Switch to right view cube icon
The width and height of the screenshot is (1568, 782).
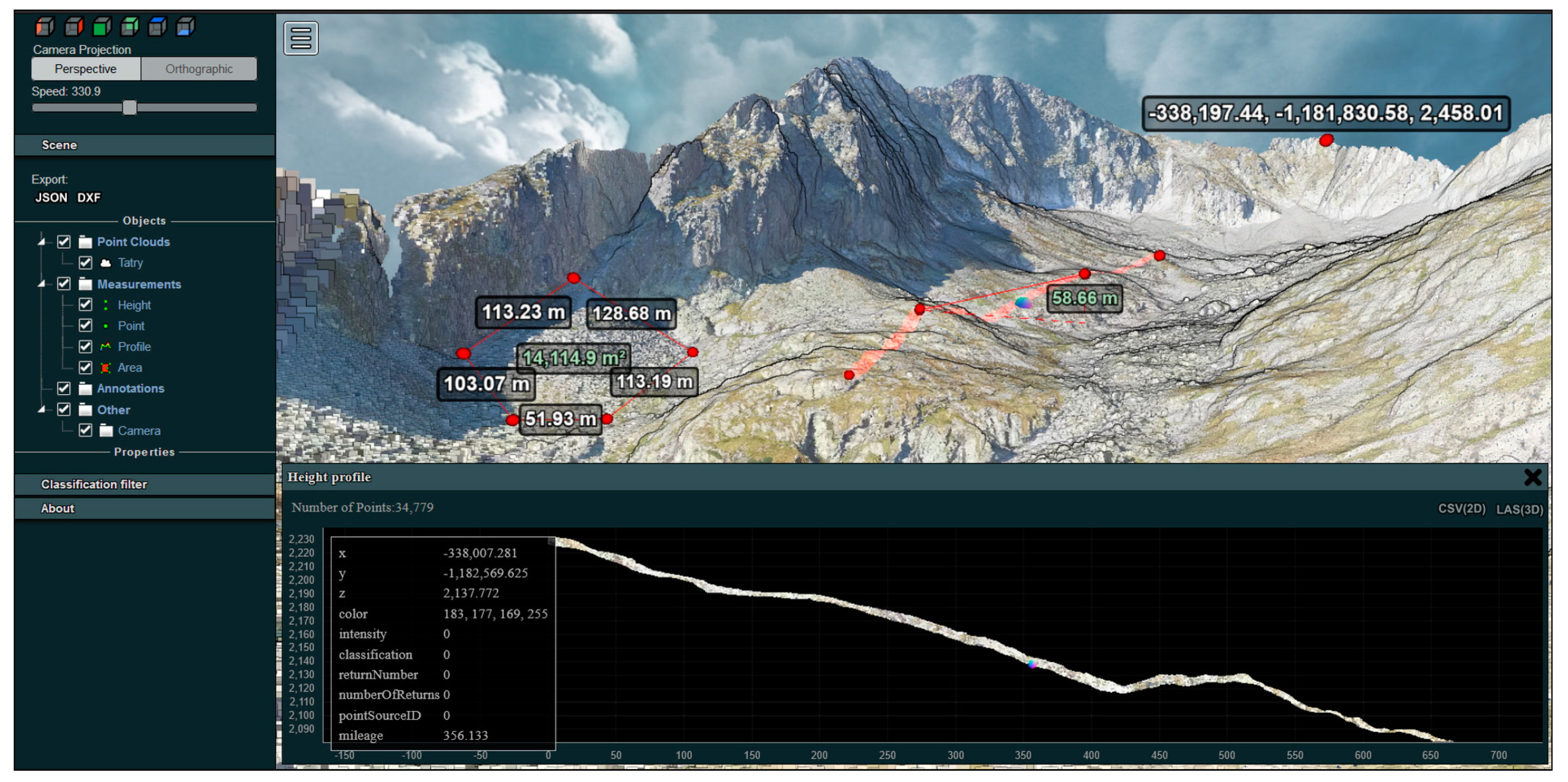click(73, 26)
